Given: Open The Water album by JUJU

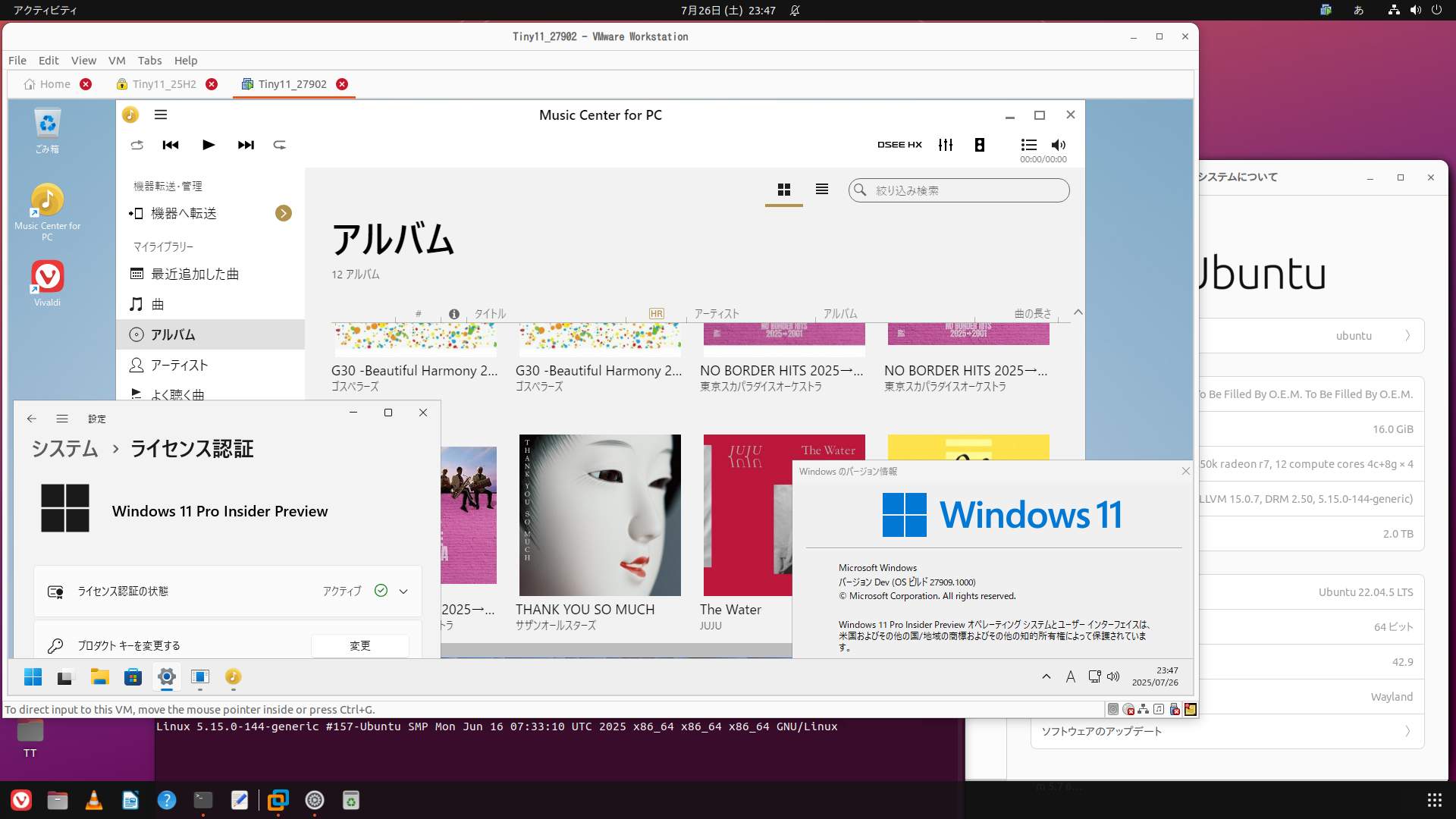Looking at the screenshot, I should point(747,515).
